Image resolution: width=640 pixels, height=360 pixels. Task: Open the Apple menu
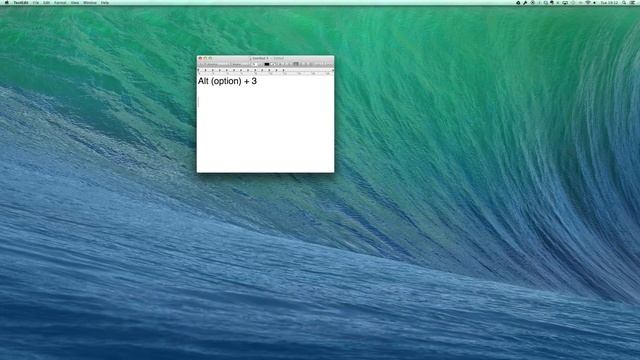pyautogui.click(x=7, y=2)
